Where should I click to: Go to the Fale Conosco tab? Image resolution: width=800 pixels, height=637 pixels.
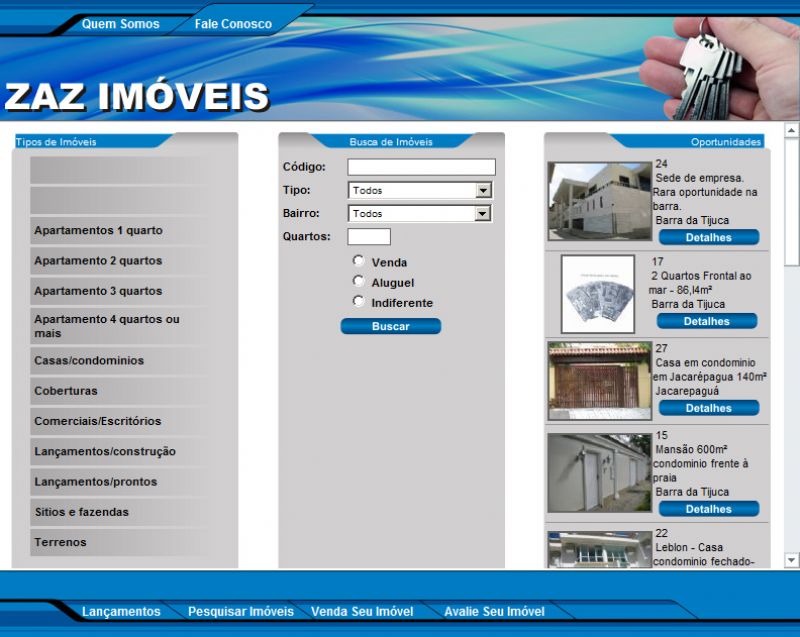(233, 24)
